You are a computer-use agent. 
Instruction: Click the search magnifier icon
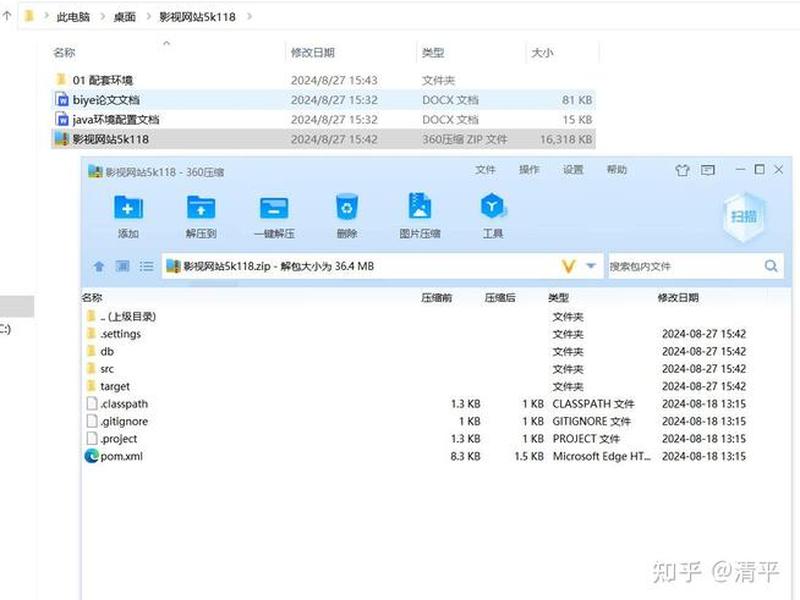click(x=771, y=266)
